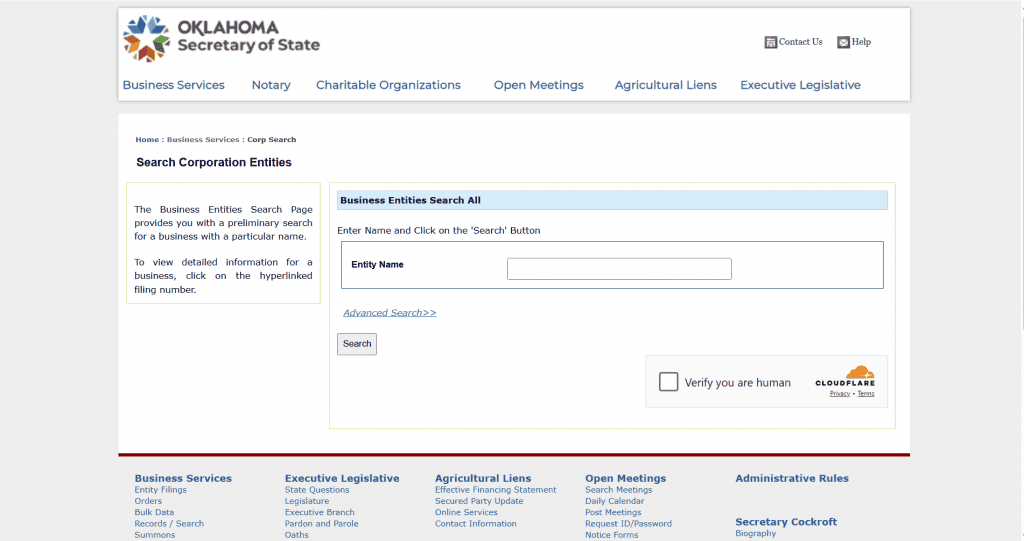Click the Contact Us building icon
1024x541 pixels.
click(770, 42)
